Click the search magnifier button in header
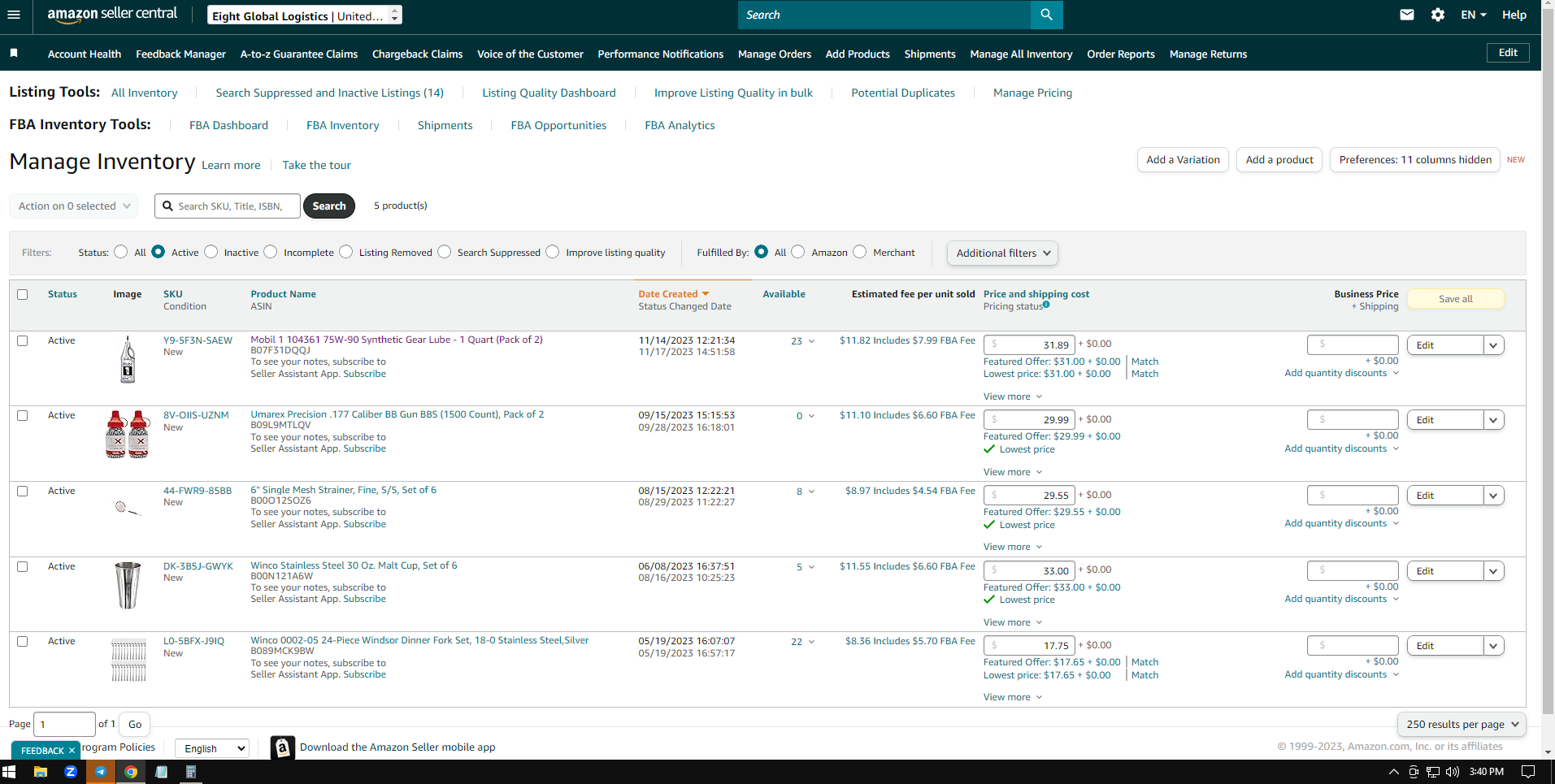Image resolution: width=1555 pixels, height=784 pixels. tap(1046, 15)
